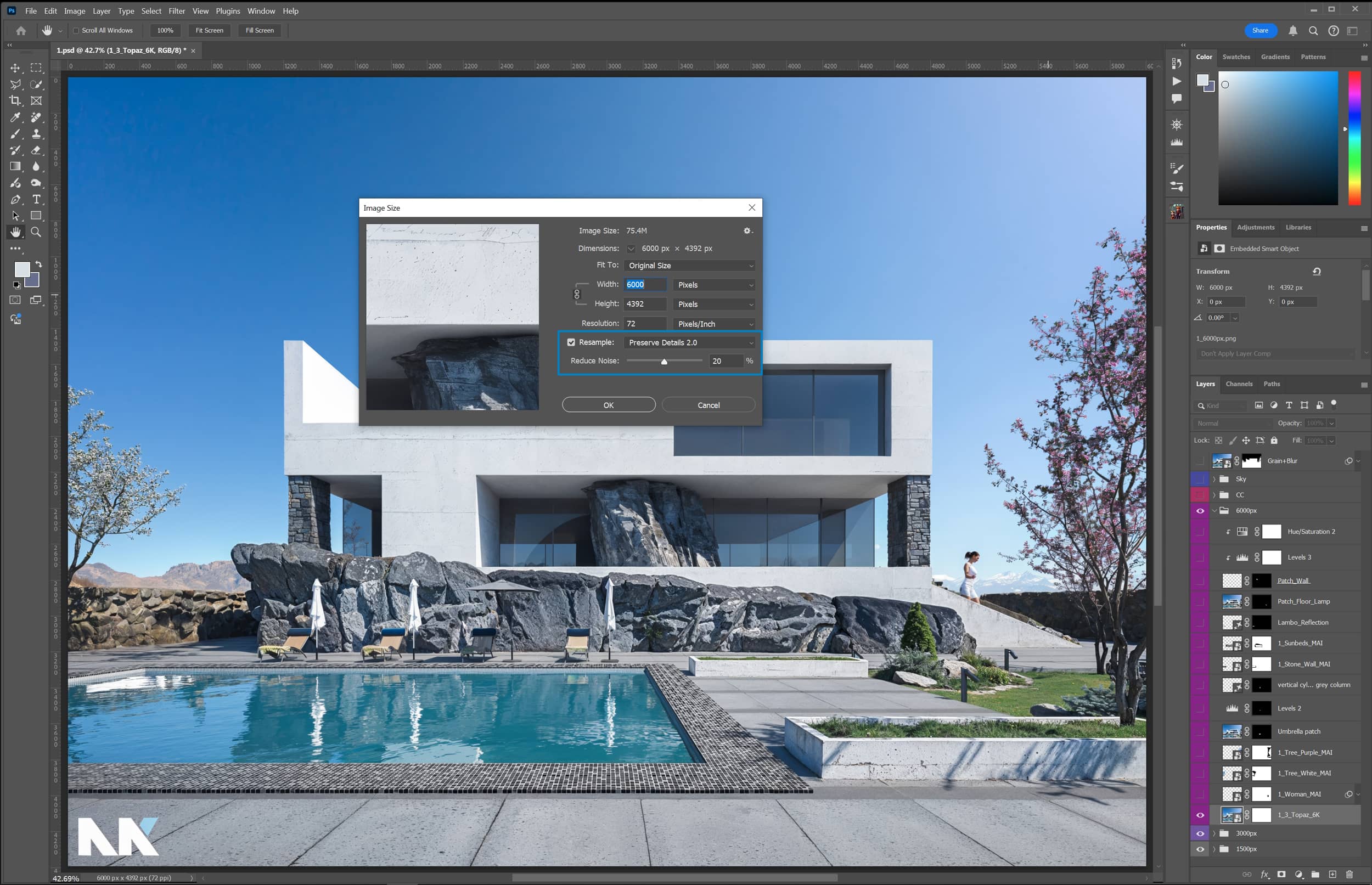Click the hue spectrum strip in Color panel
This screenshot has height=885, width=1372.
click(1355, 138)
